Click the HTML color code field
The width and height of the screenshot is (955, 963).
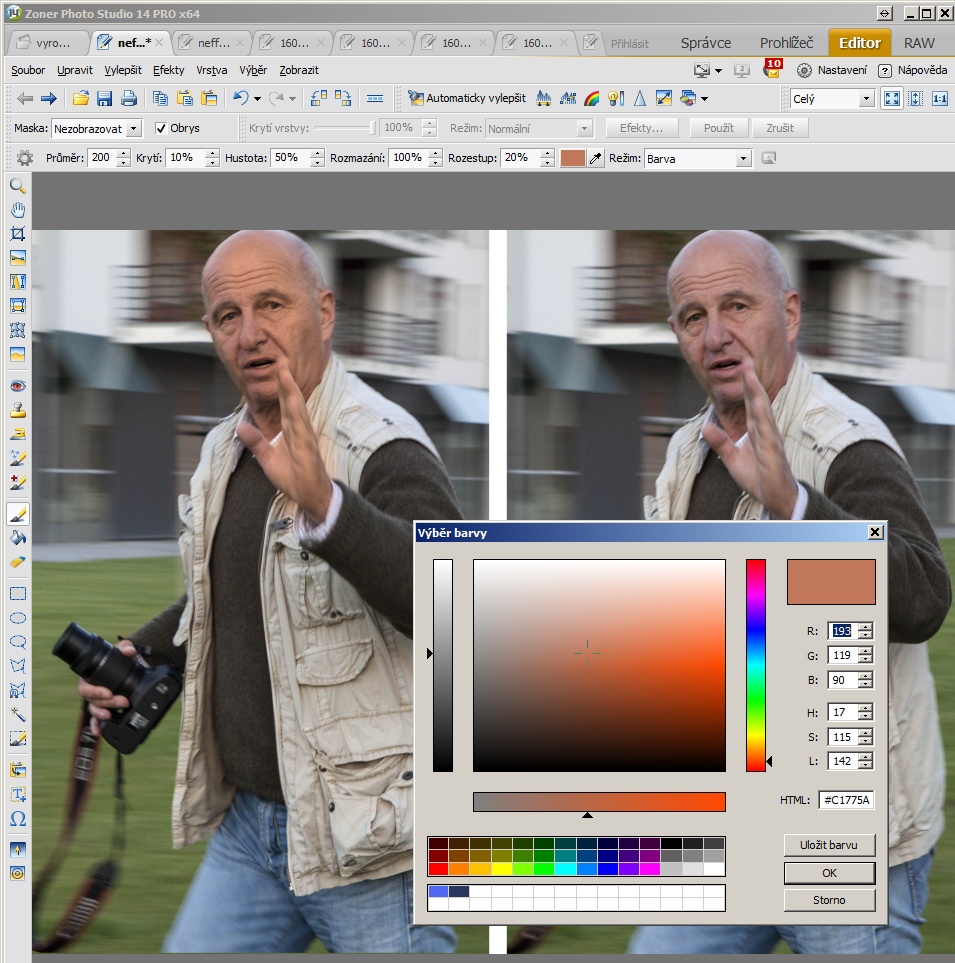point(846,800)
